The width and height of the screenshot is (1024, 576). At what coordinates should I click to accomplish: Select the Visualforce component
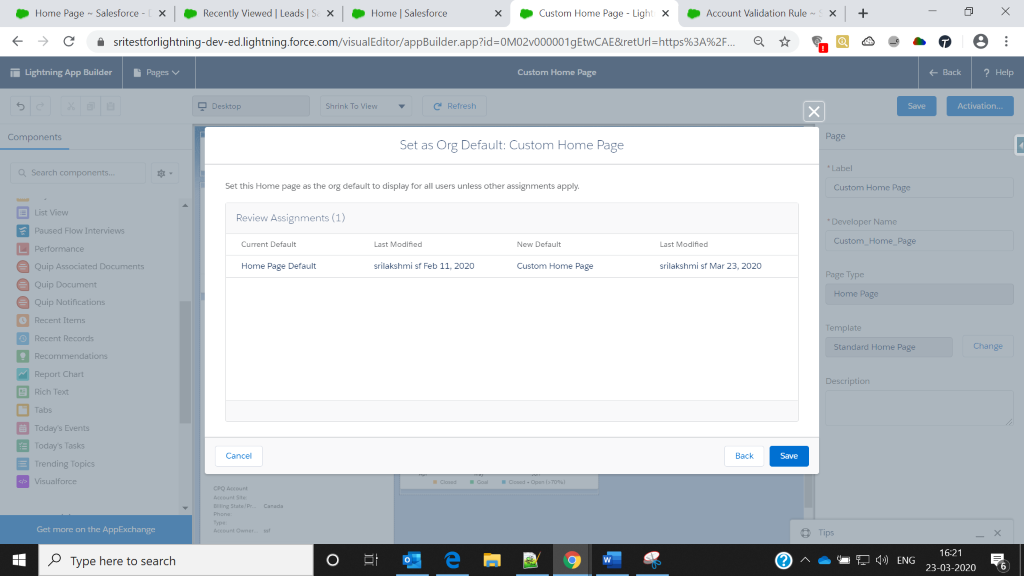click(56, 482)
